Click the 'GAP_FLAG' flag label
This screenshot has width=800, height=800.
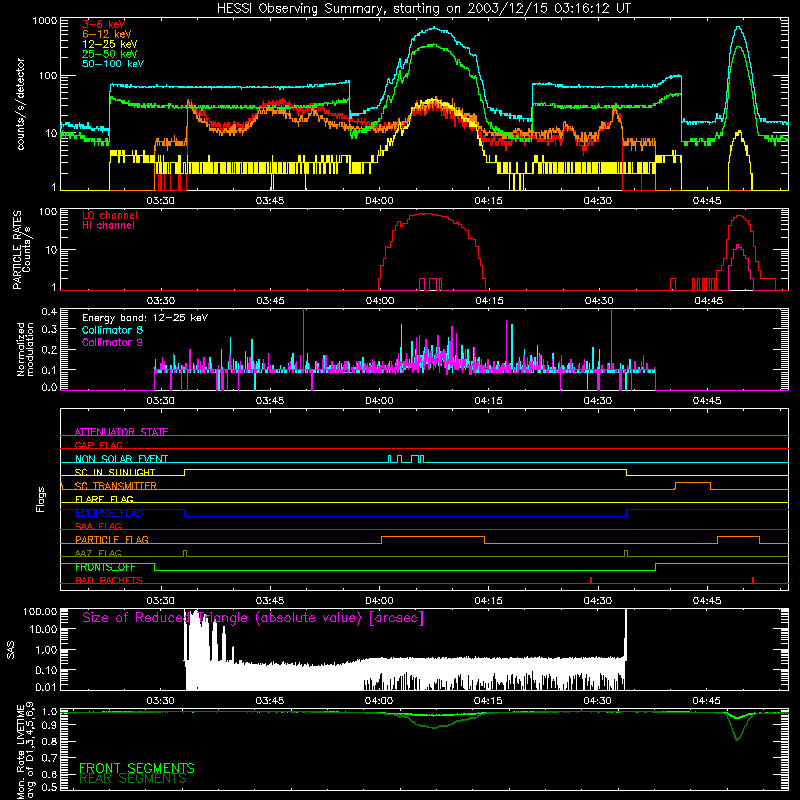coord(98,445)
